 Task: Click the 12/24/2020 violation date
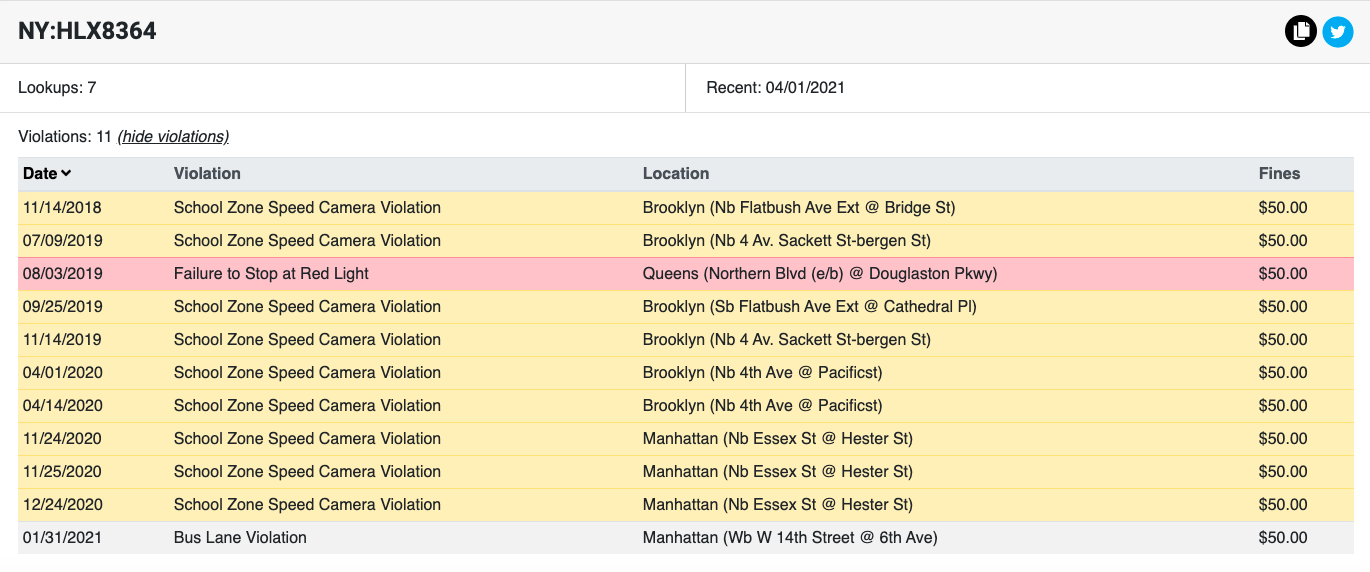(x=62, y=504)
